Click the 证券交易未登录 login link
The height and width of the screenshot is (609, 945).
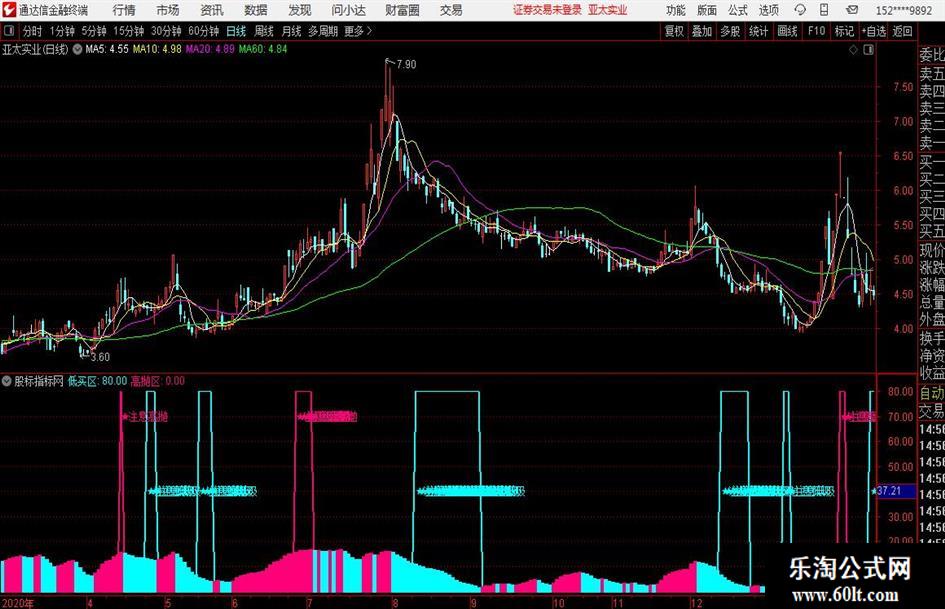(547, 10)
